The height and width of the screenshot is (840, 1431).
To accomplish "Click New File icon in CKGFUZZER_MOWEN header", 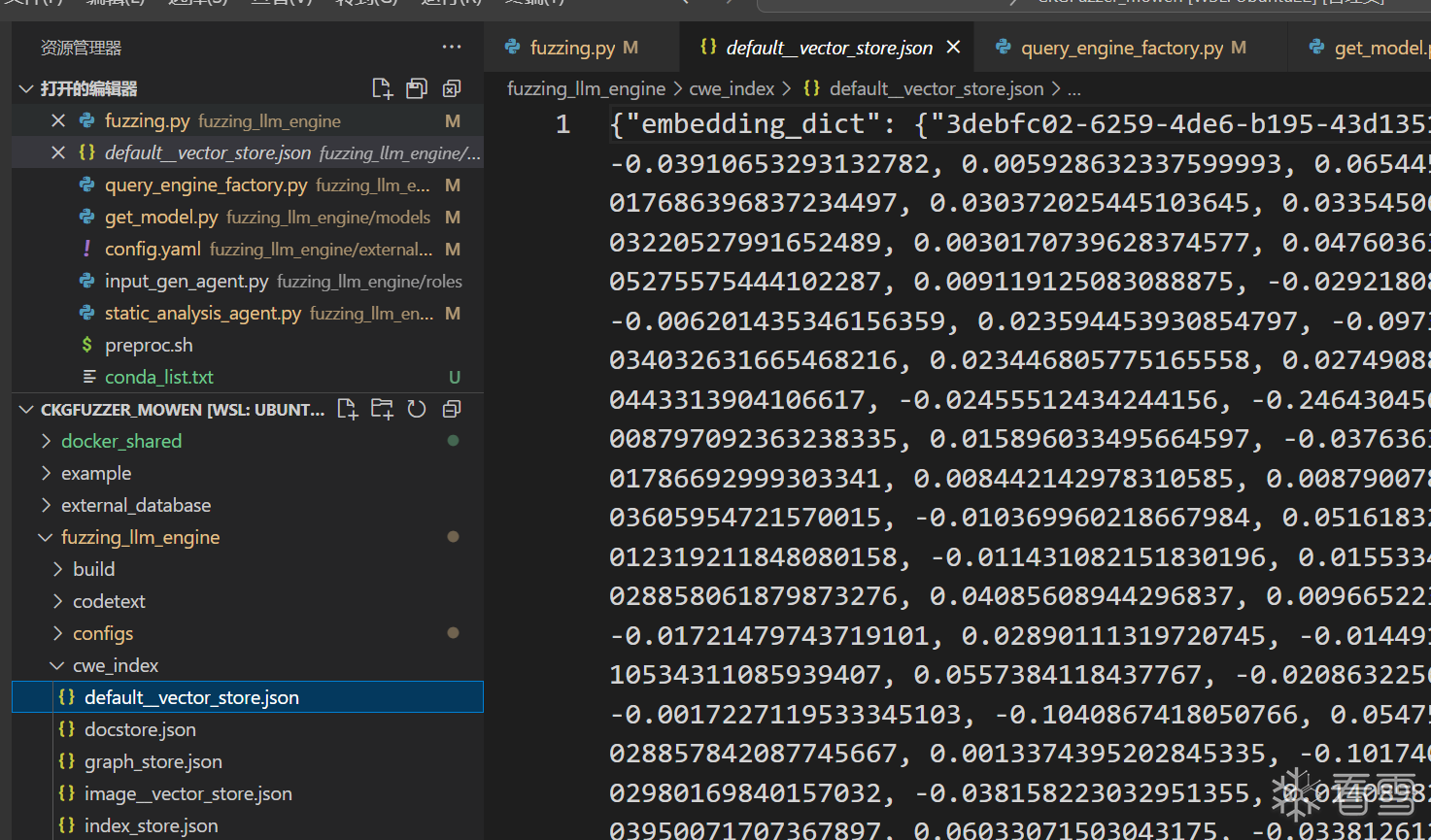I will [x=347, y=409].
